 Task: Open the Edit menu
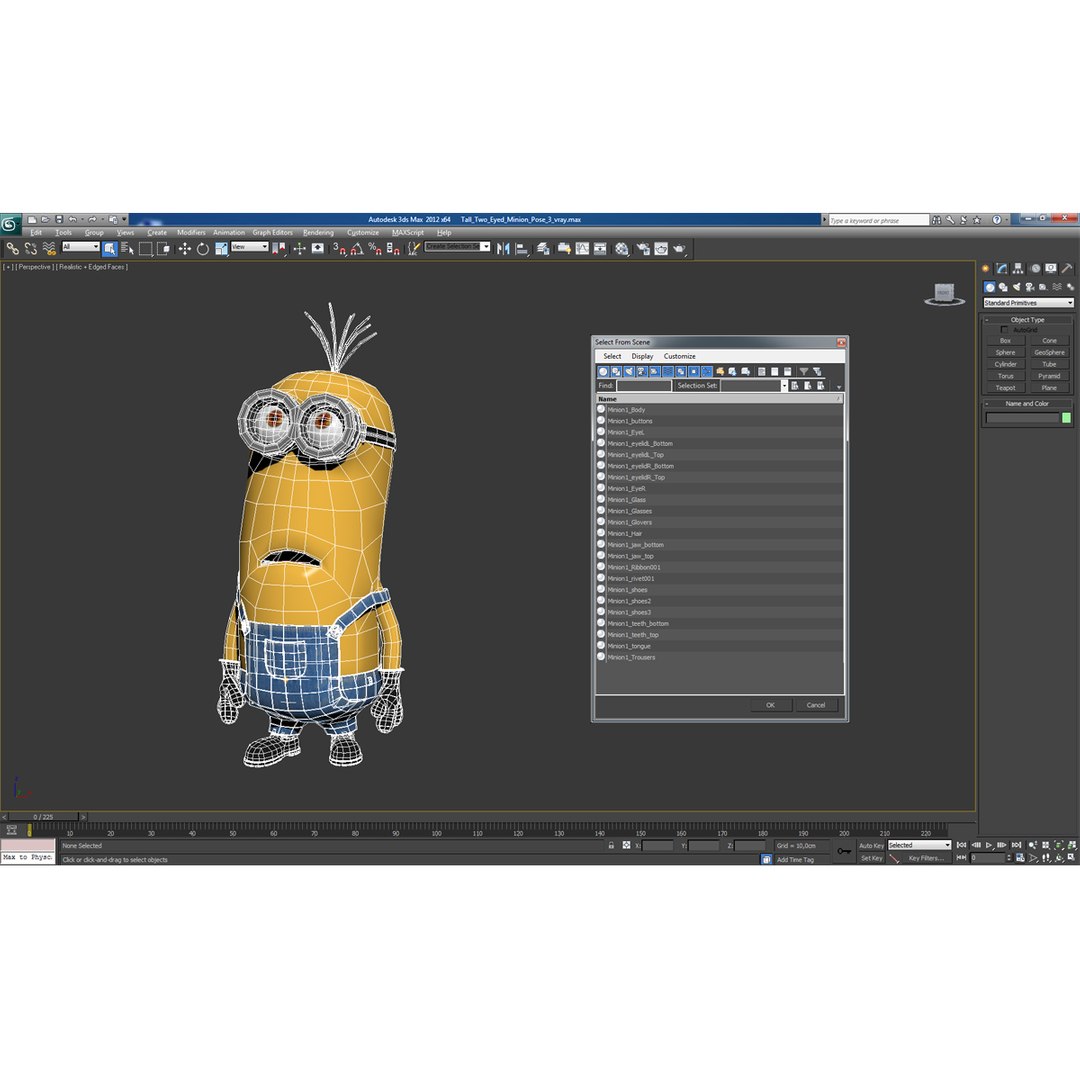click(x=36, y=232)
